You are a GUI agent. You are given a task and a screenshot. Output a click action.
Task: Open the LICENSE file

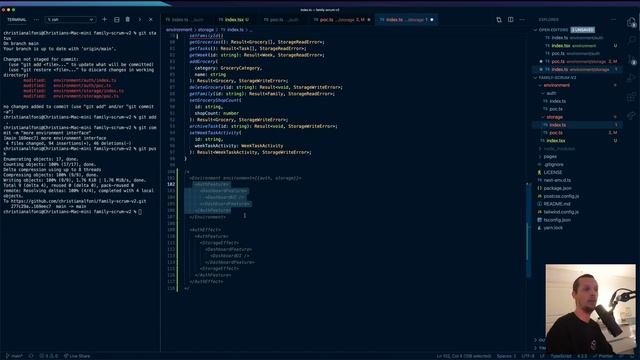coord(553,172)
